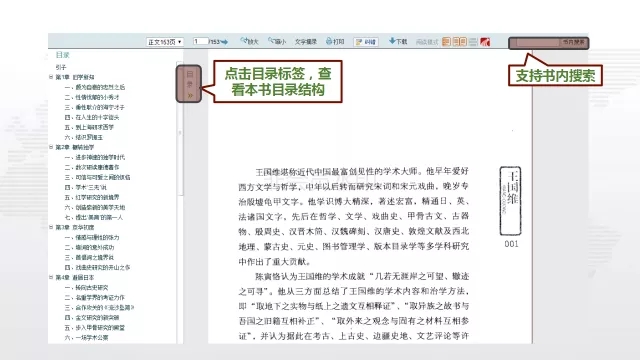
Task: Open chapter title 第2章 in contents
Action: [x=75, y=147]
